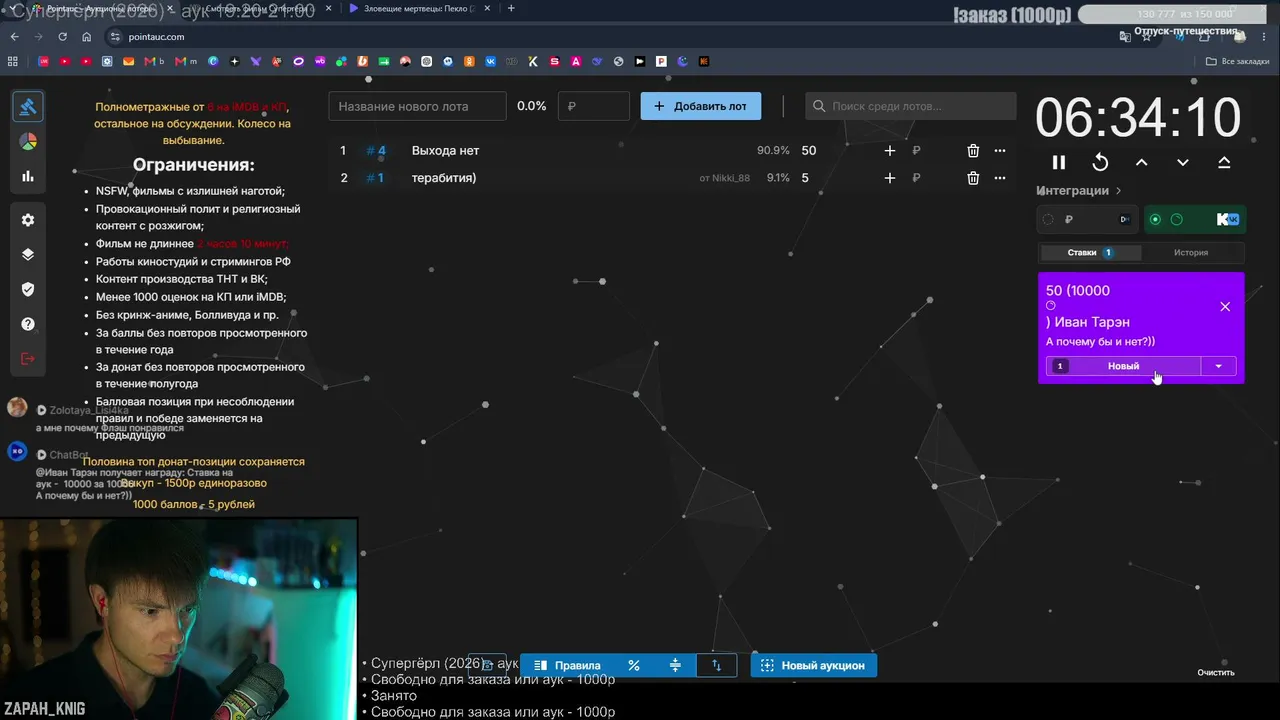Delete the 'терабития)' lot
The image size is (1280, 720).
(973, 178)
